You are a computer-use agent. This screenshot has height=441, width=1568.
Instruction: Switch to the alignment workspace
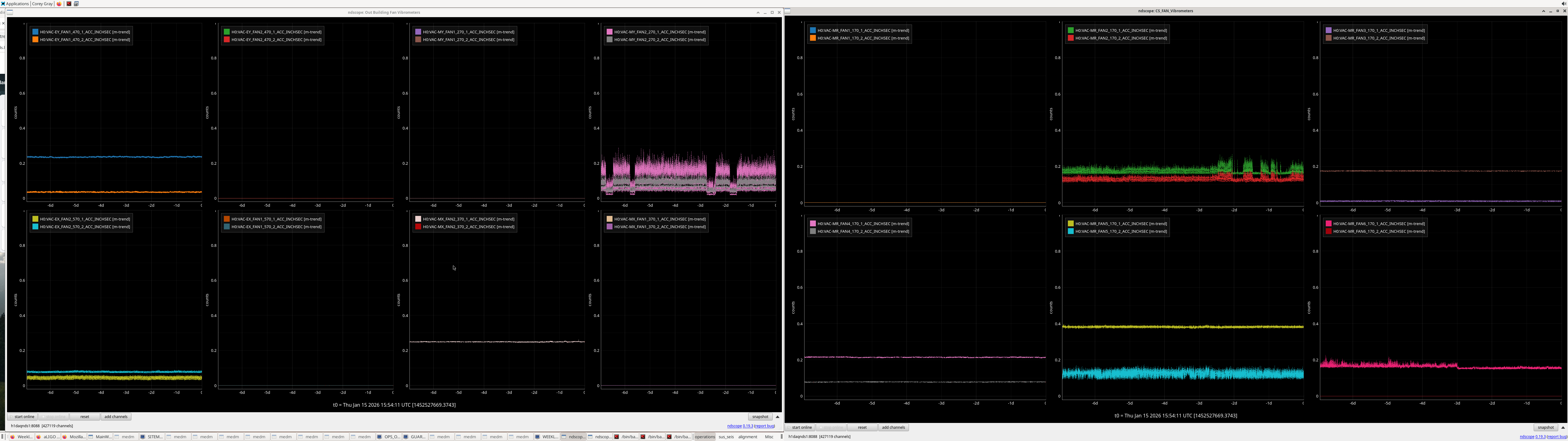click(748, 437)
